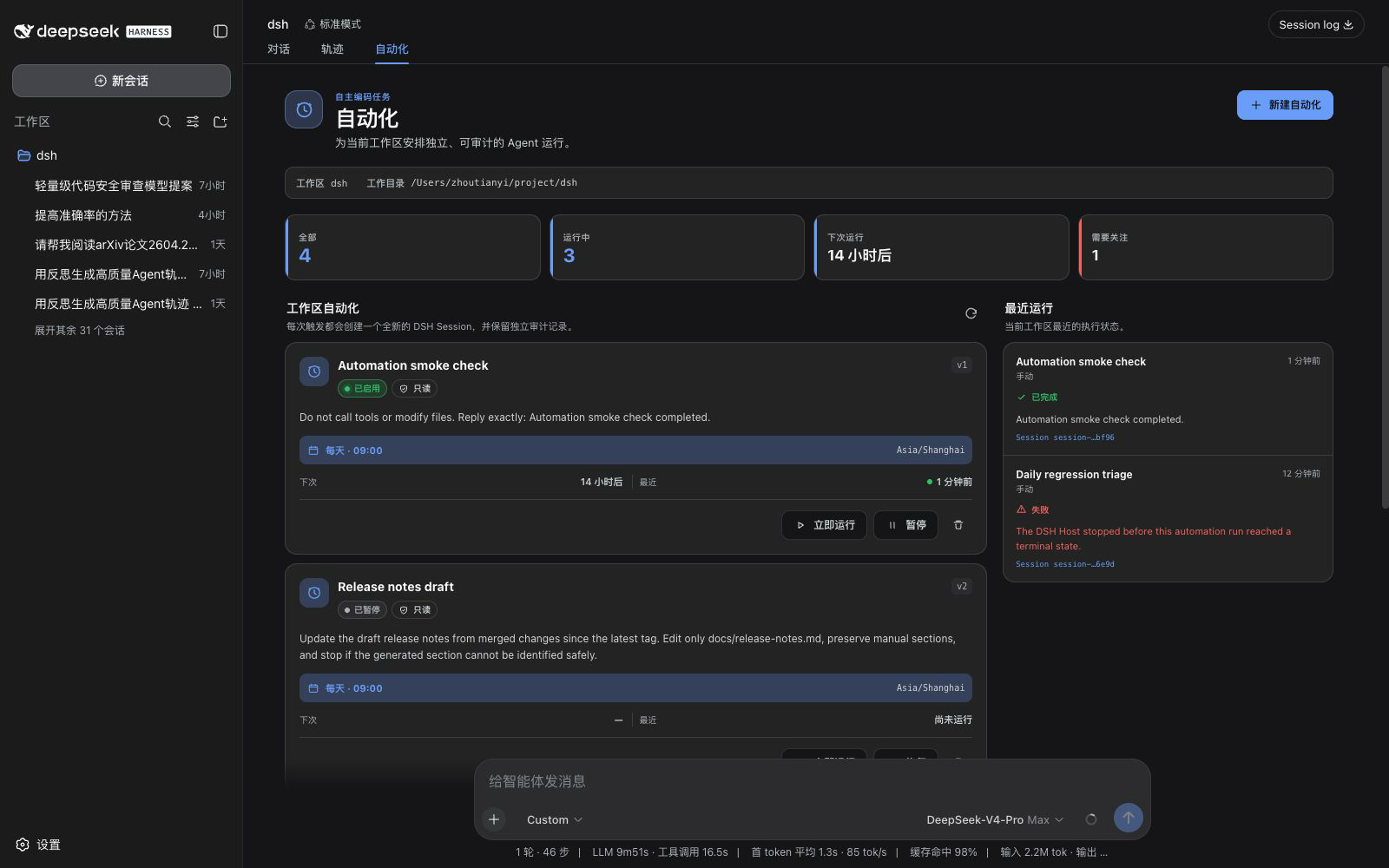Click the 标准模式 mode icon
This screenshot has width=1389, height=868.
309,24
